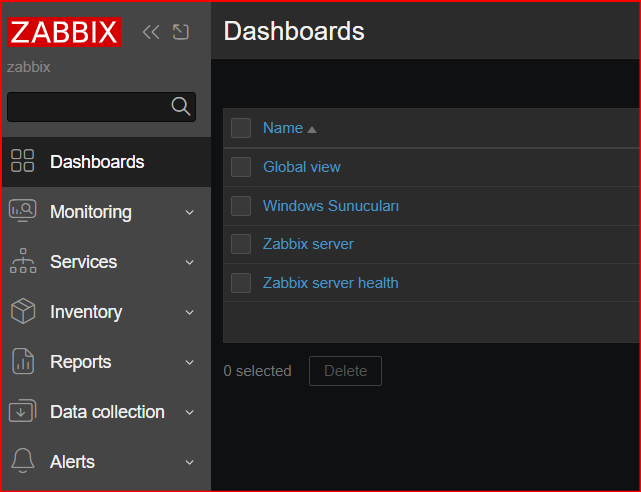This screenshot has height=492, width=641.
Task: Expand the Alerts menu chevron
Action: [x=189, y=463]
